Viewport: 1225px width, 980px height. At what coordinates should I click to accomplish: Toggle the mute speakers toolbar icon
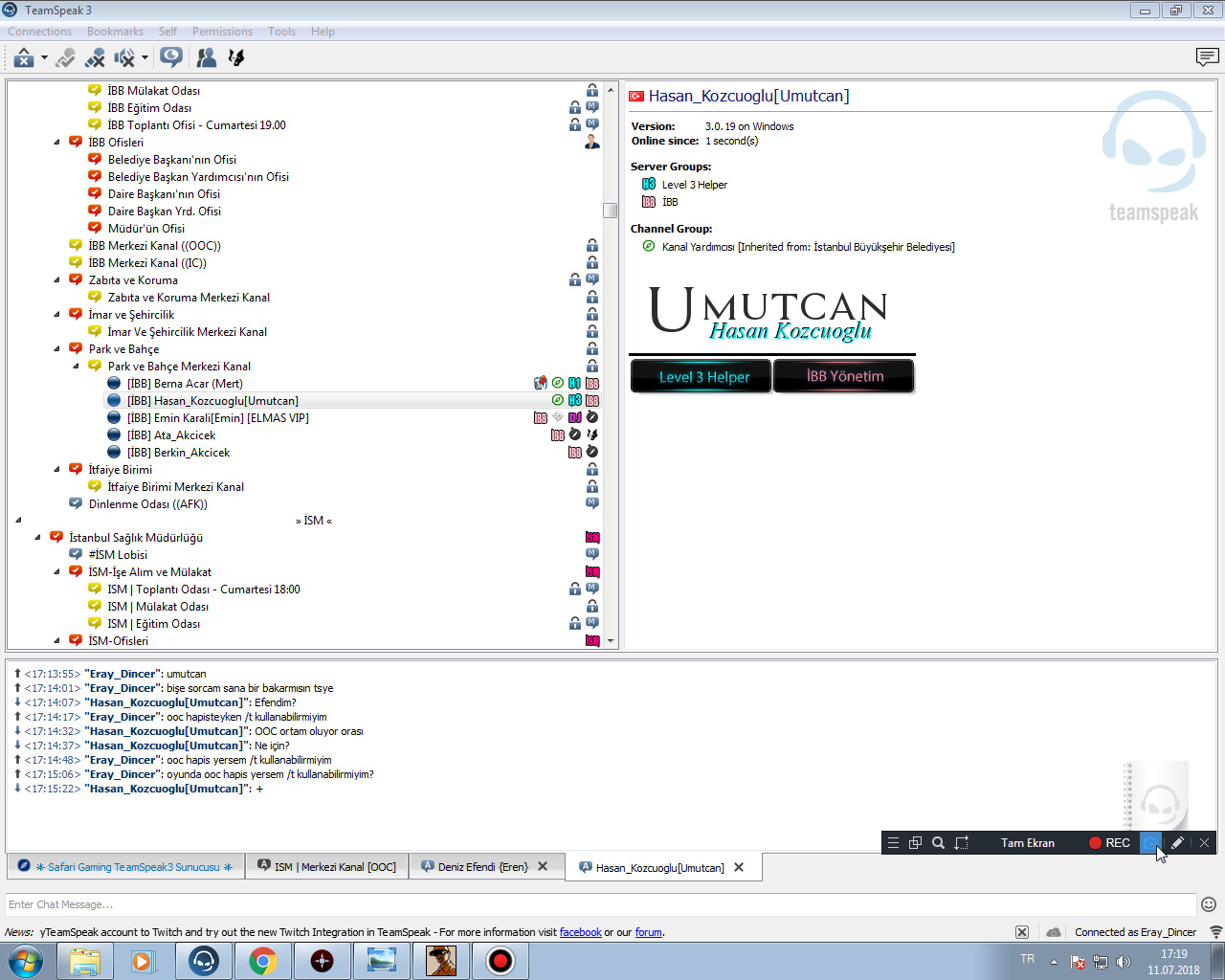pyautogui.click(x=124, y=58)
